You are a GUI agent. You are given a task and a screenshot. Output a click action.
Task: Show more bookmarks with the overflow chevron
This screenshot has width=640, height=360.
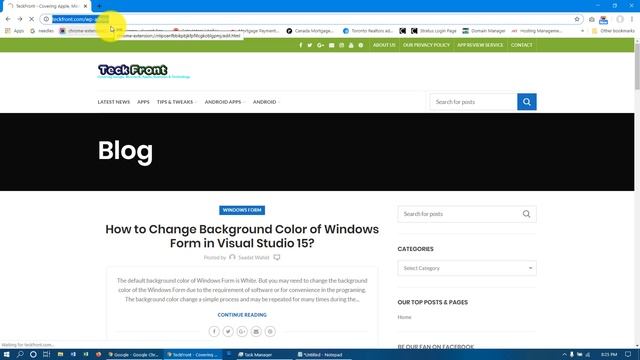click(582, 31)
